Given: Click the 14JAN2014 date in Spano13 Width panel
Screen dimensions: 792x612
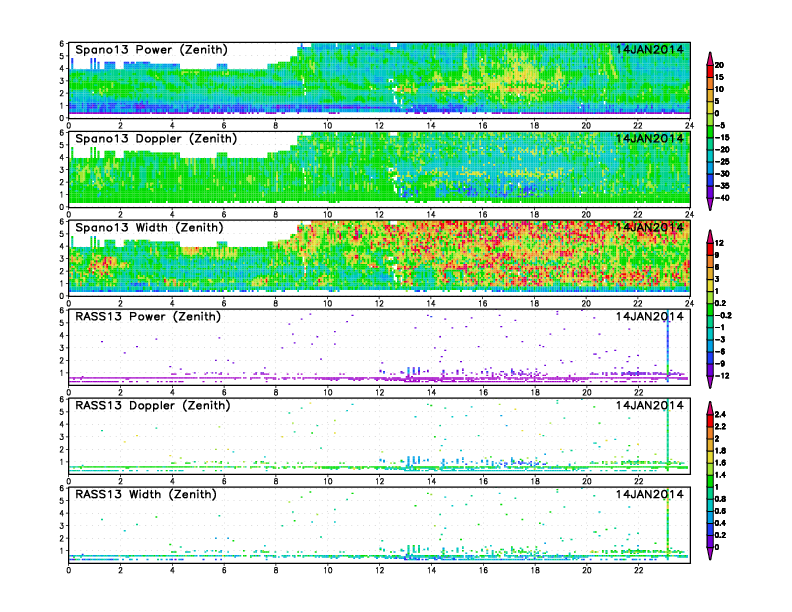Looking at the screenshot, I should click(x=649, y=227).
